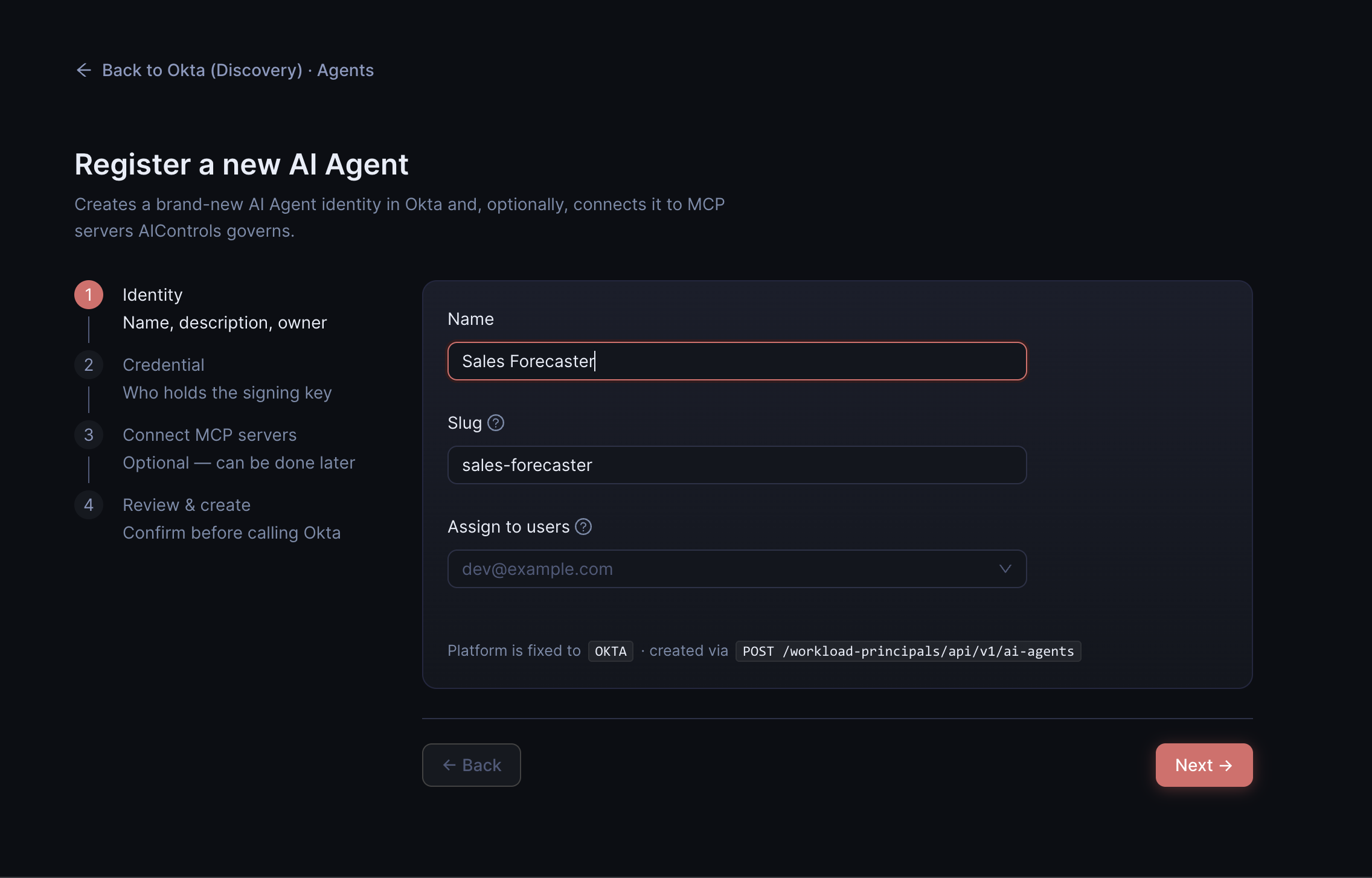1372x878 pixels.
Task: Open Slug help question-mark icon
Action: 496,423
